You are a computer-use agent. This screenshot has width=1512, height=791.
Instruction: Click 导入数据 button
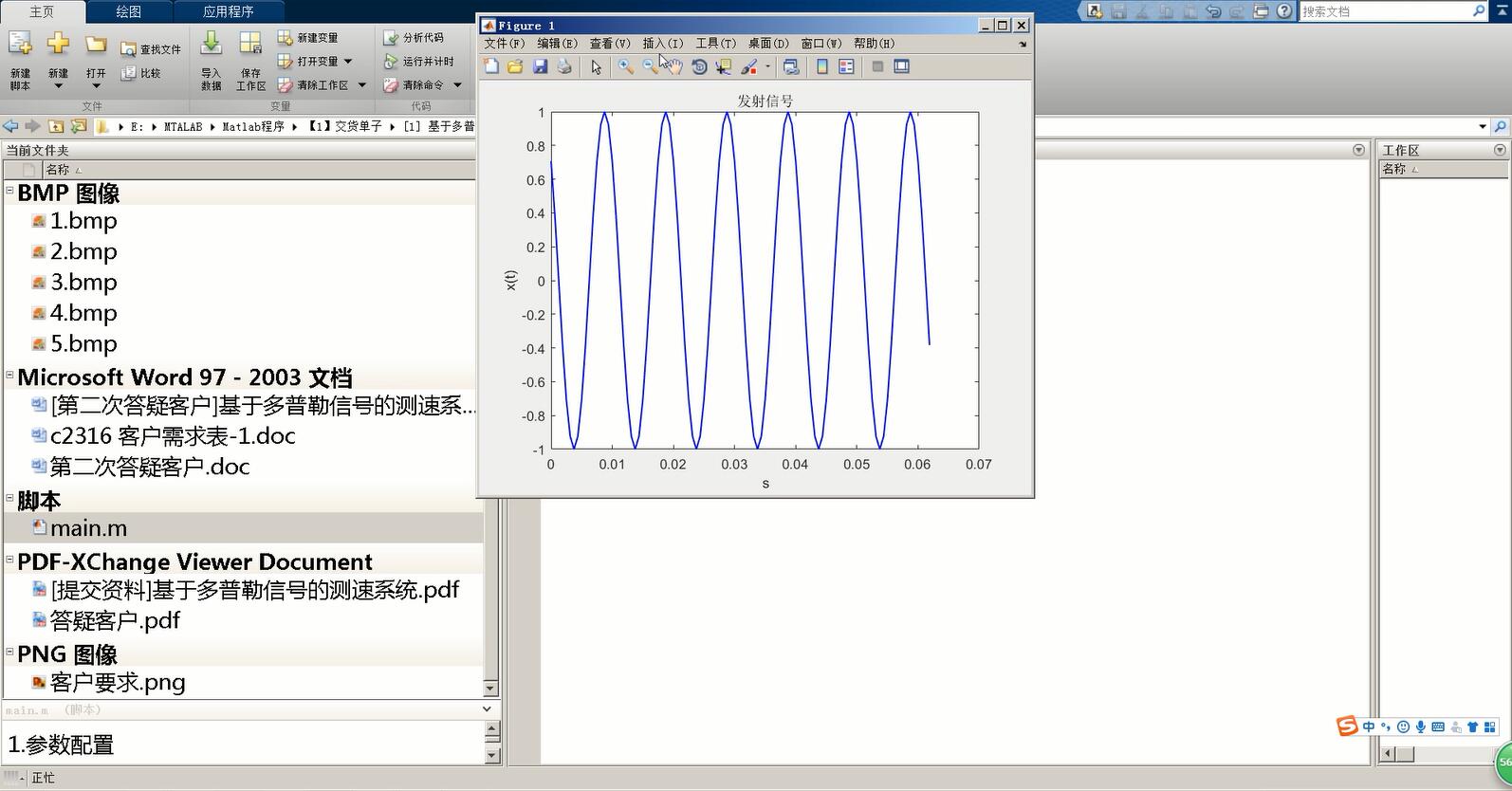click(211, 60)
